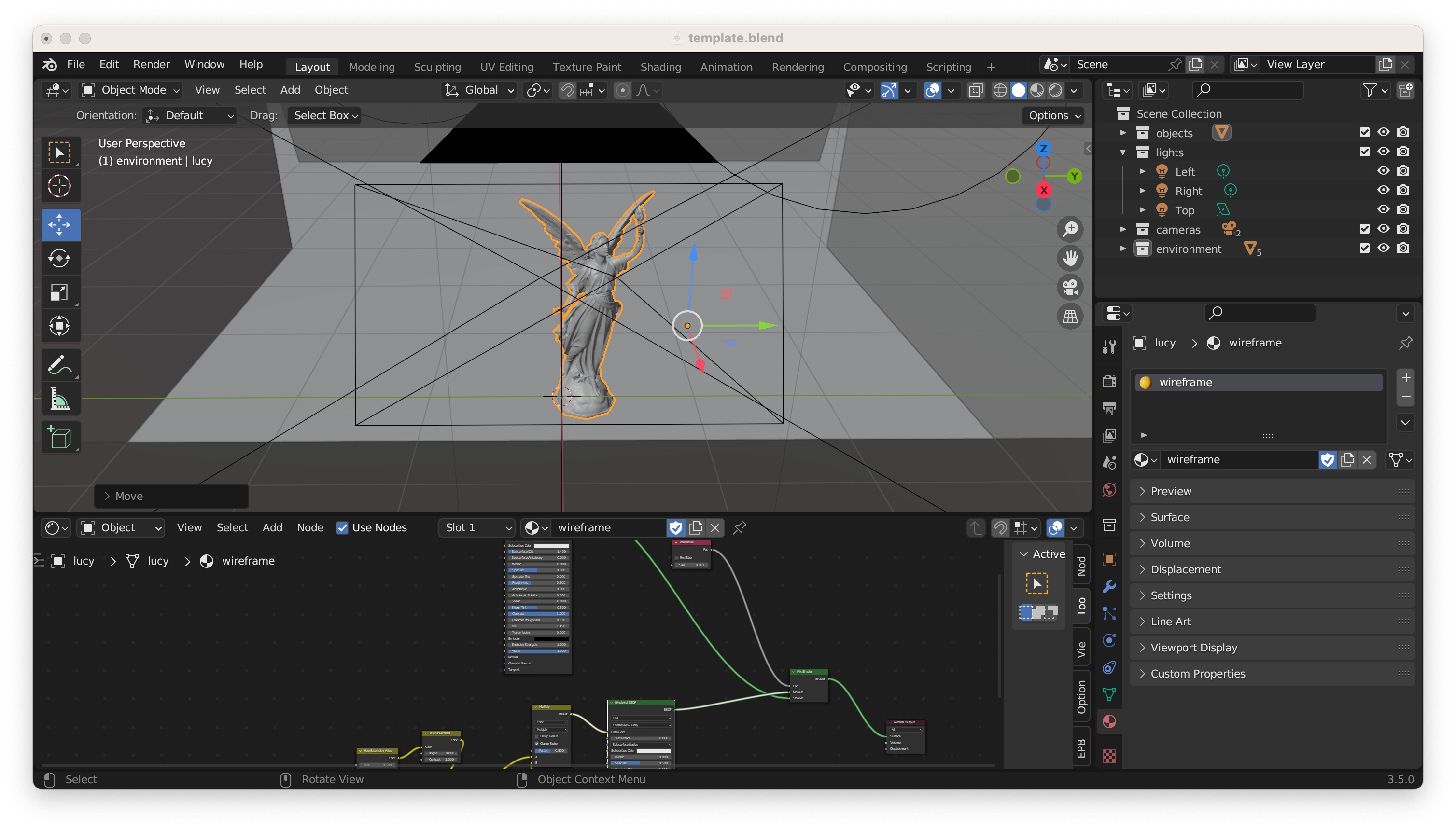Activate the 3D Cursor tool

click(x=60, y=186)
